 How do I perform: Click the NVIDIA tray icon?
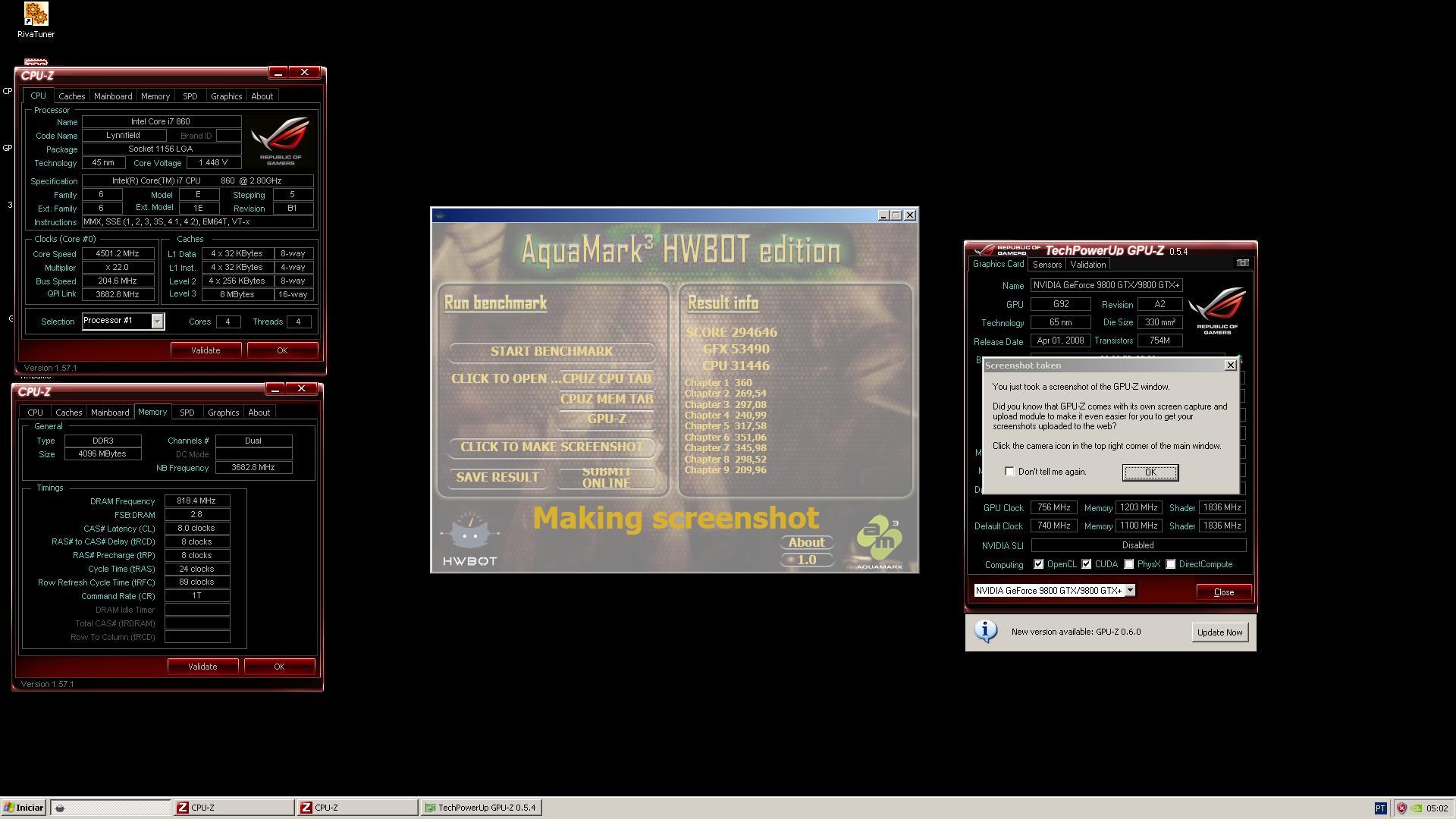tap(1416, 808)
